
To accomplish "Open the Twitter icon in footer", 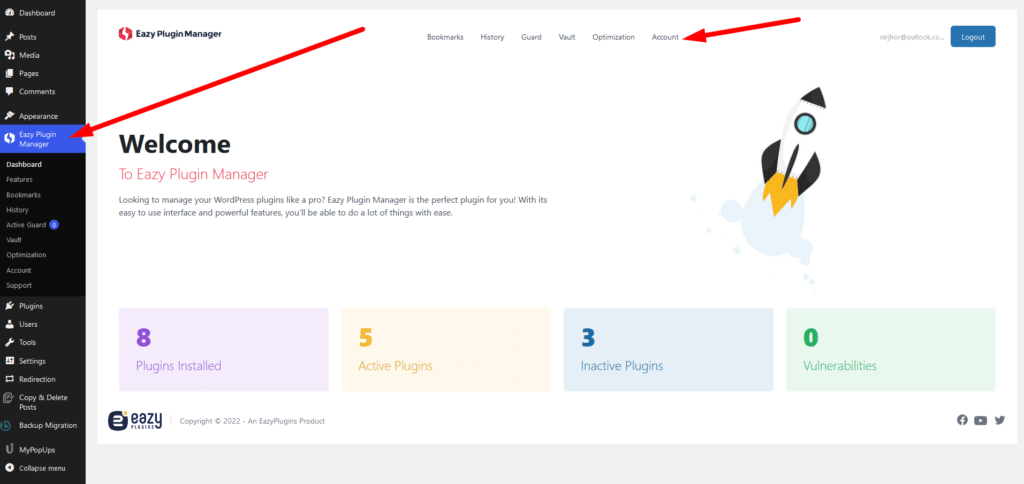I will pyautogui.click(x=999, y=420).
